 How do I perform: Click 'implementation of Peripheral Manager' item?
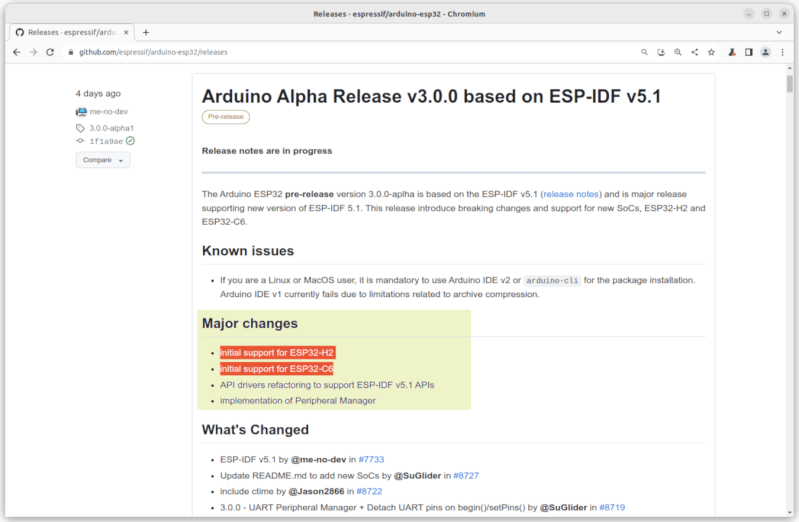[298, 401]
